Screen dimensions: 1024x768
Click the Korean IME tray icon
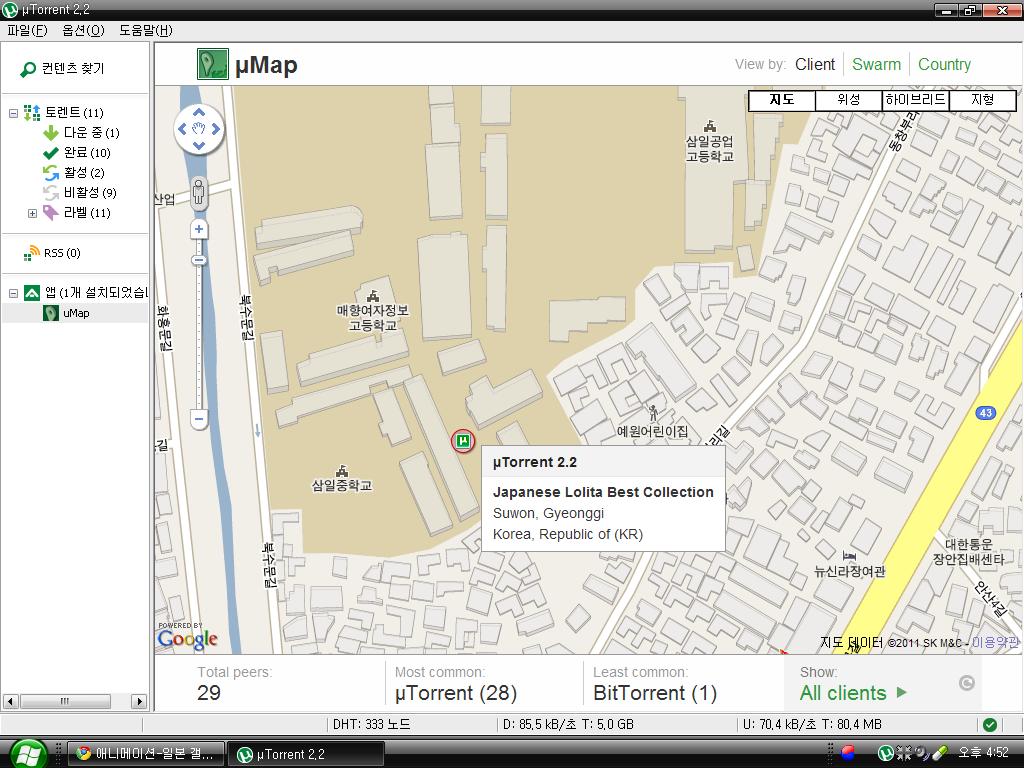(x=848, y=753)
